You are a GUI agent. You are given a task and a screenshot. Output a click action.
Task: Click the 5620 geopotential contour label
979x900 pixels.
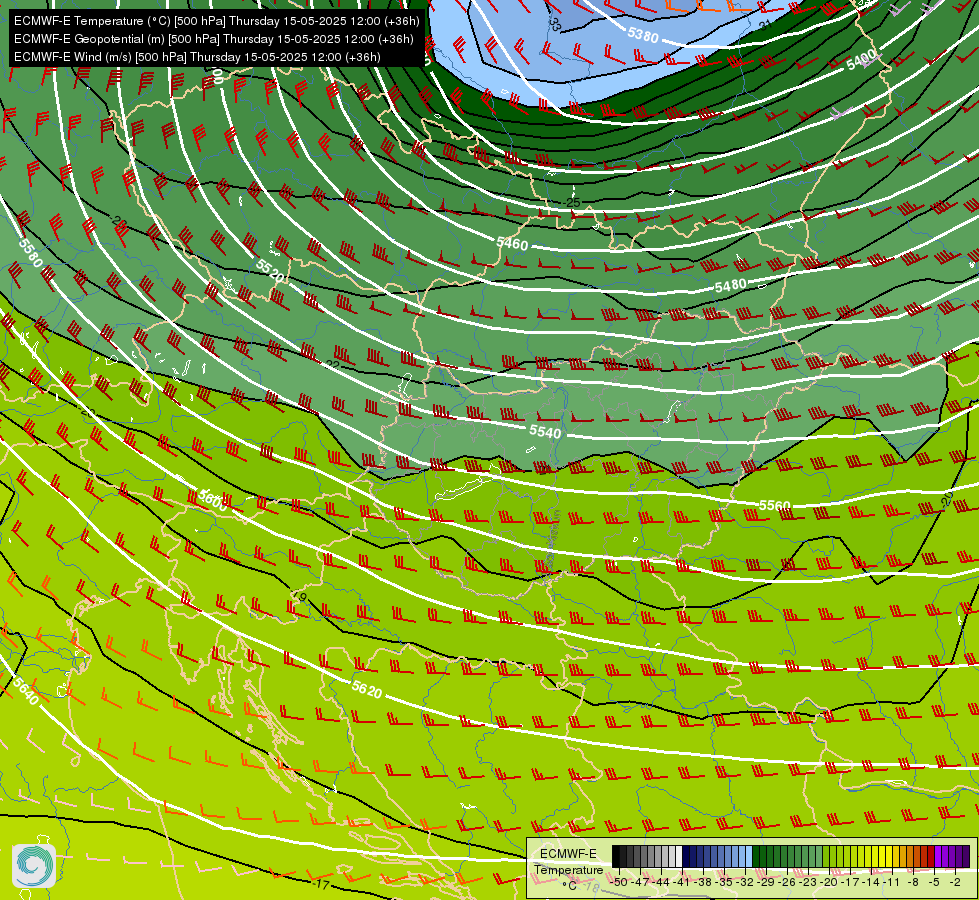point(367,690)
